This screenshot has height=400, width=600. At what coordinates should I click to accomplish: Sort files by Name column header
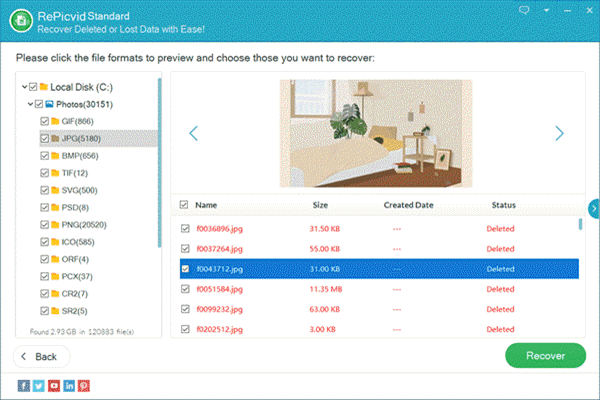(x=206, y=205)
